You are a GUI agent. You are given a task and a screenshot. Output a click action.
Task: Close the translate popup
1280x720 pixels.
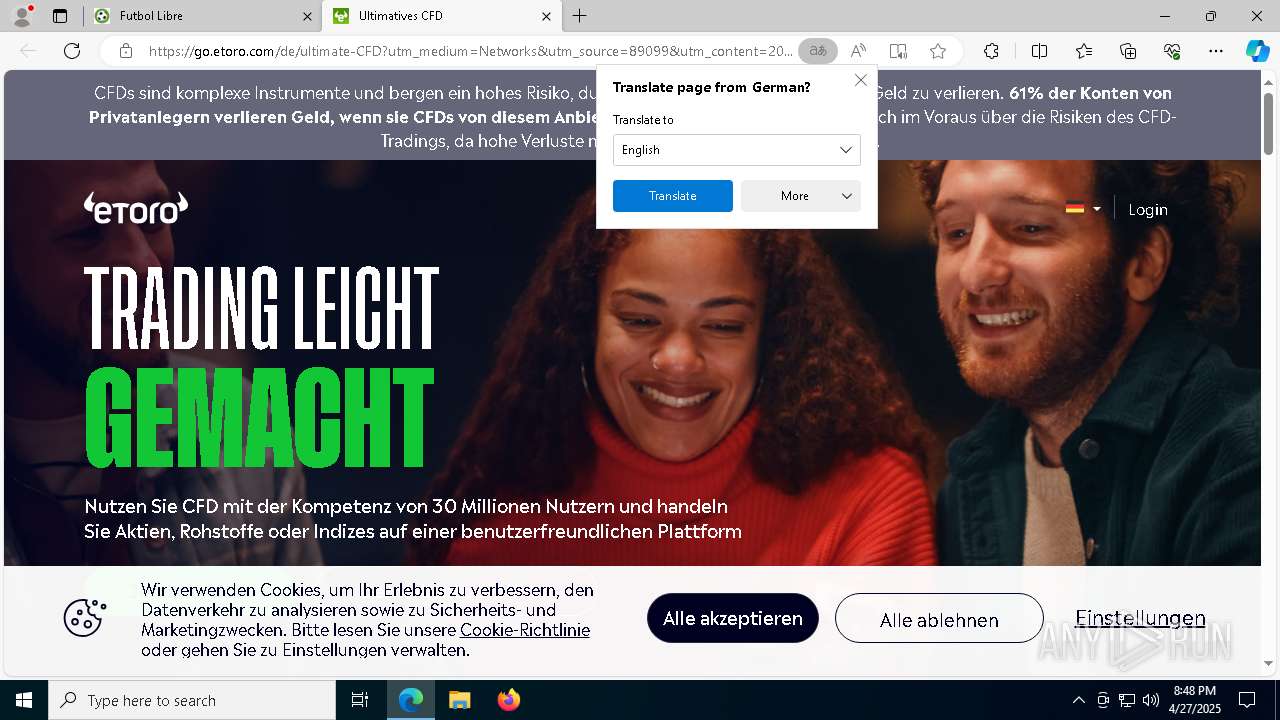click(860, 80)
